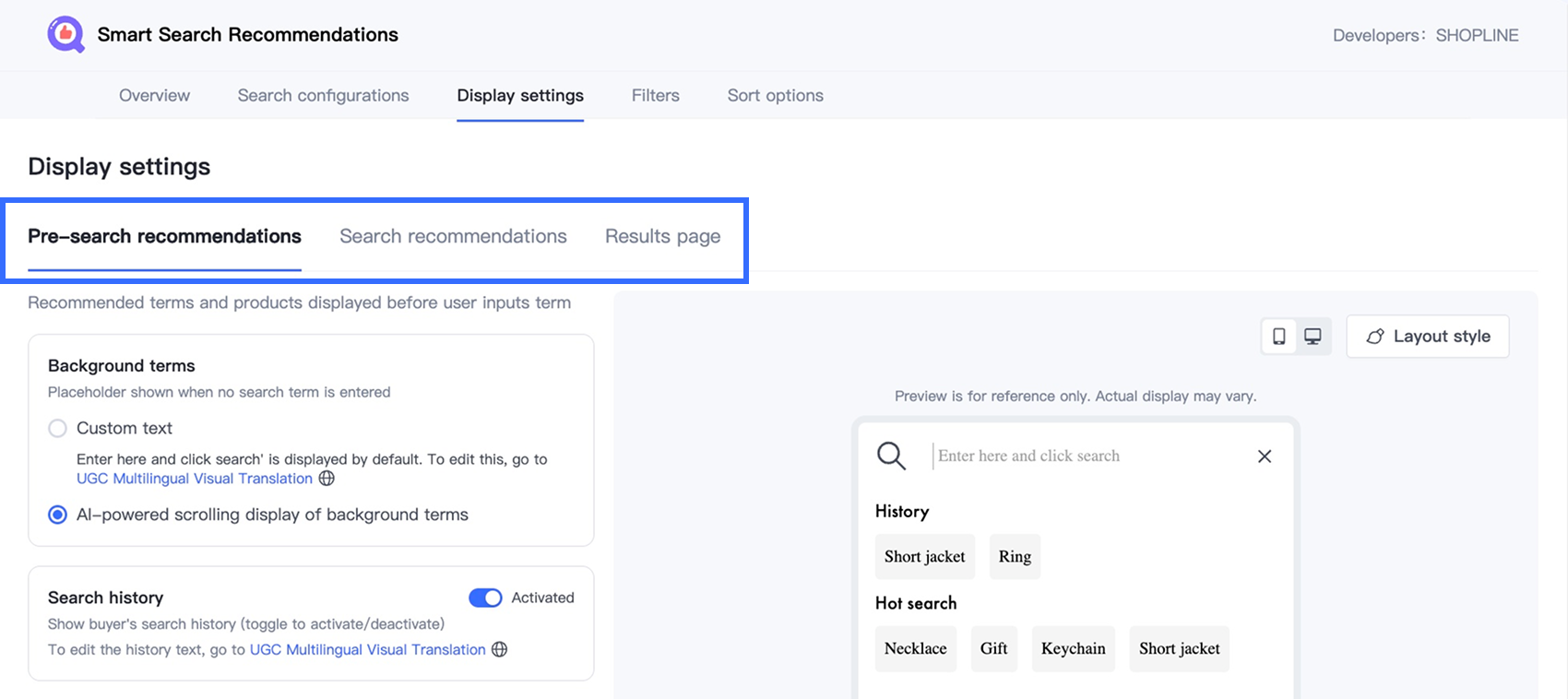Click the Necklace hot search tag
Viewport: 1568px width, 699px height.
(915, 648)
